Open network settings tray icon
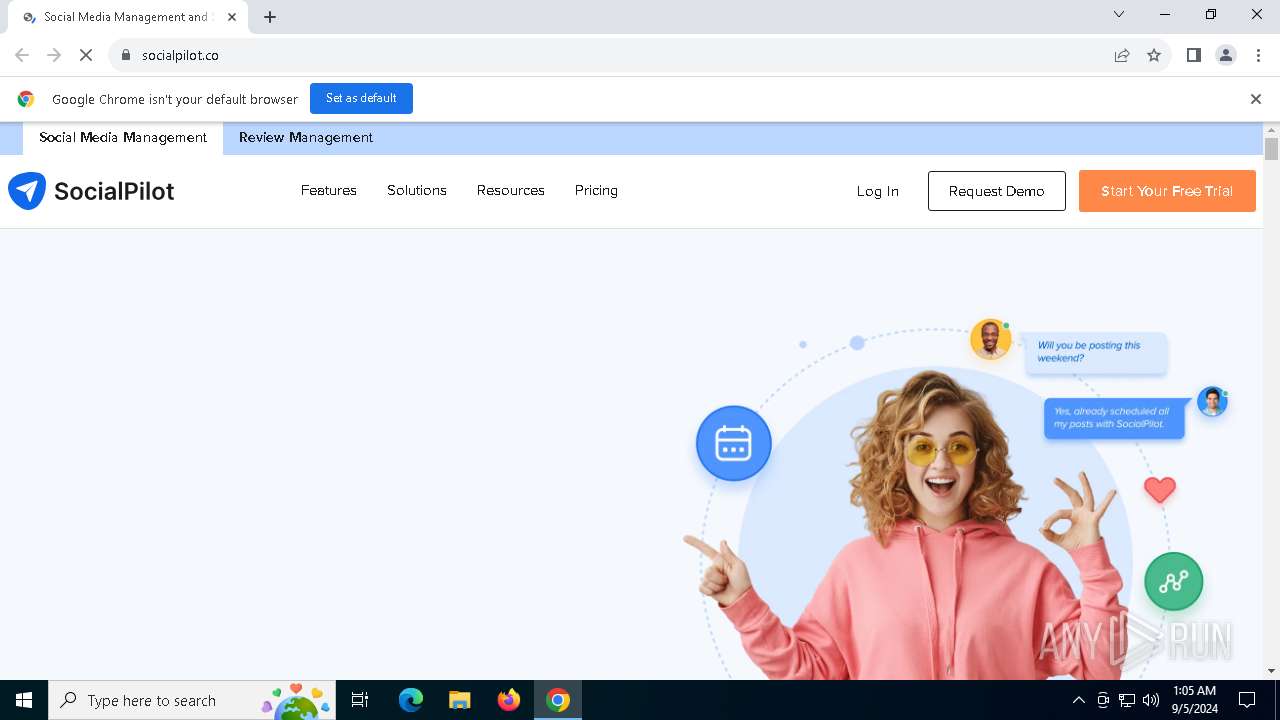The width and height of the screenshot is (1280, 720). coord(1127,700)
